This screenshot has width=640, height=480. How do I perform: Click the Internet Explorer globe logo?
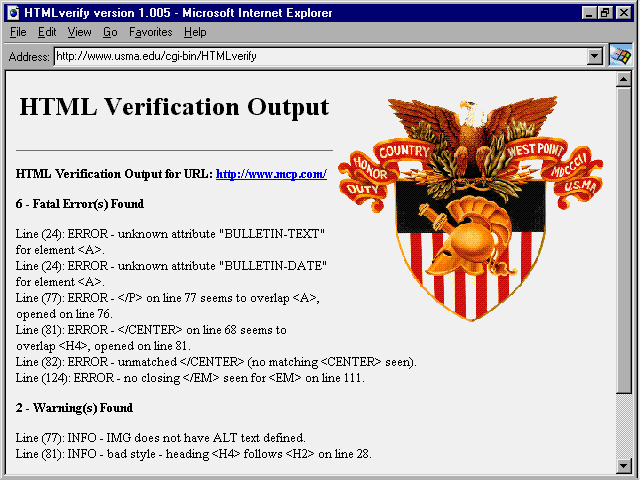click(x=621, y=55)
